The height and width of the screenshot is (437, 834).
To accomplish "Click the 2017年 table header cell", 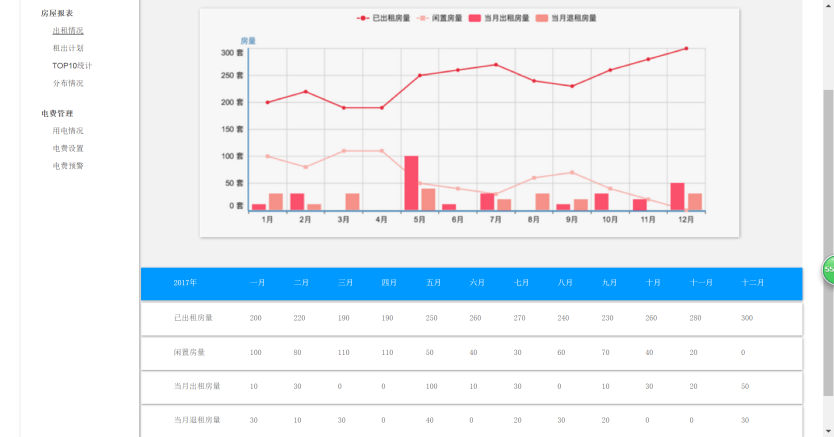I will point(185,283).
